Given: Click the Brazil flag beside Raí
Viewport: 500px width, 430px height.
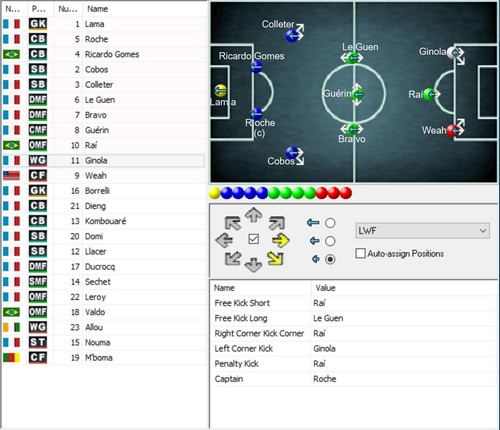Looking at the screenshot, I should pos(12,146).
